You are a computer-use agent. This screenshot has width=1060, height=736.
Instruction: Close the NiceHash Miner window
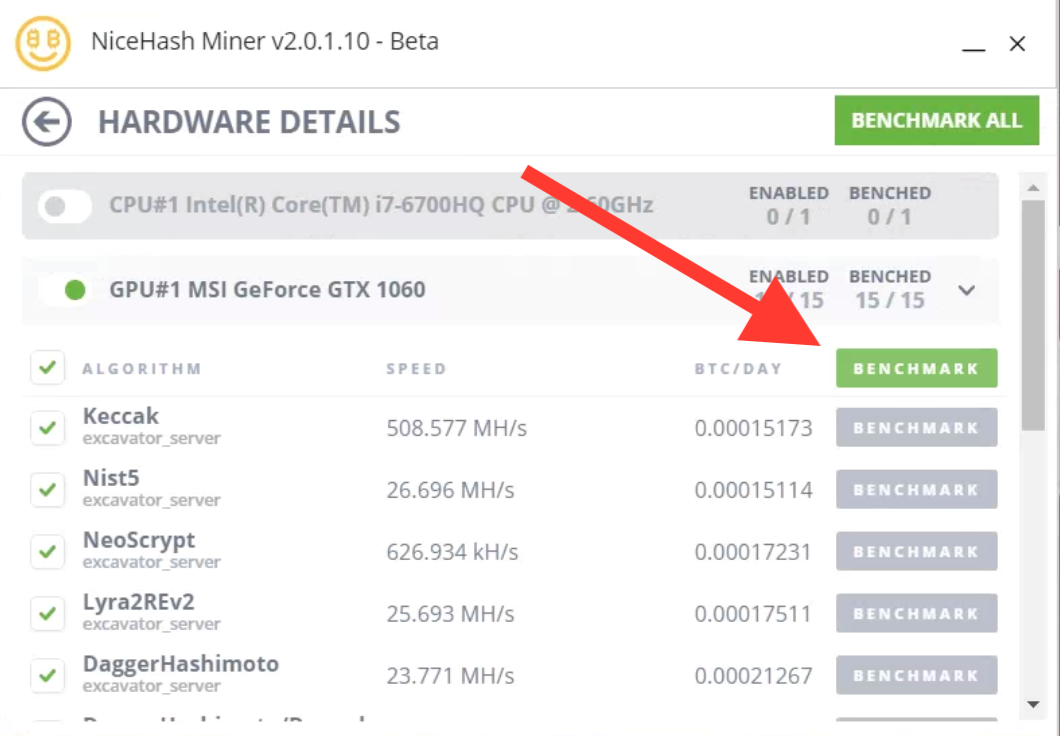point(1017,44)
